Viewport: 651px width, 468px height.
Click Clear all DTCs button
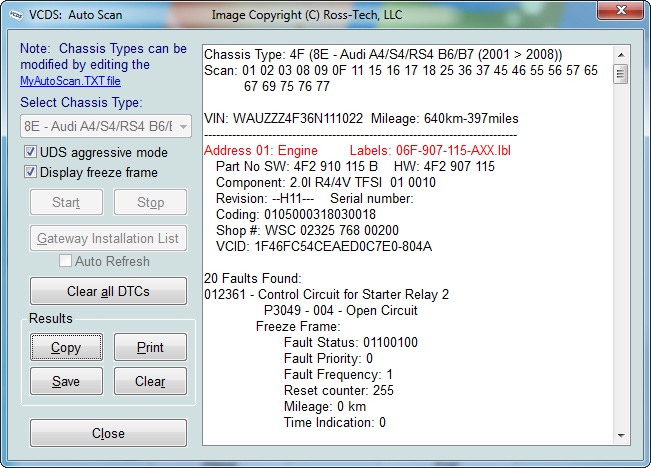[x=108, y=290]
